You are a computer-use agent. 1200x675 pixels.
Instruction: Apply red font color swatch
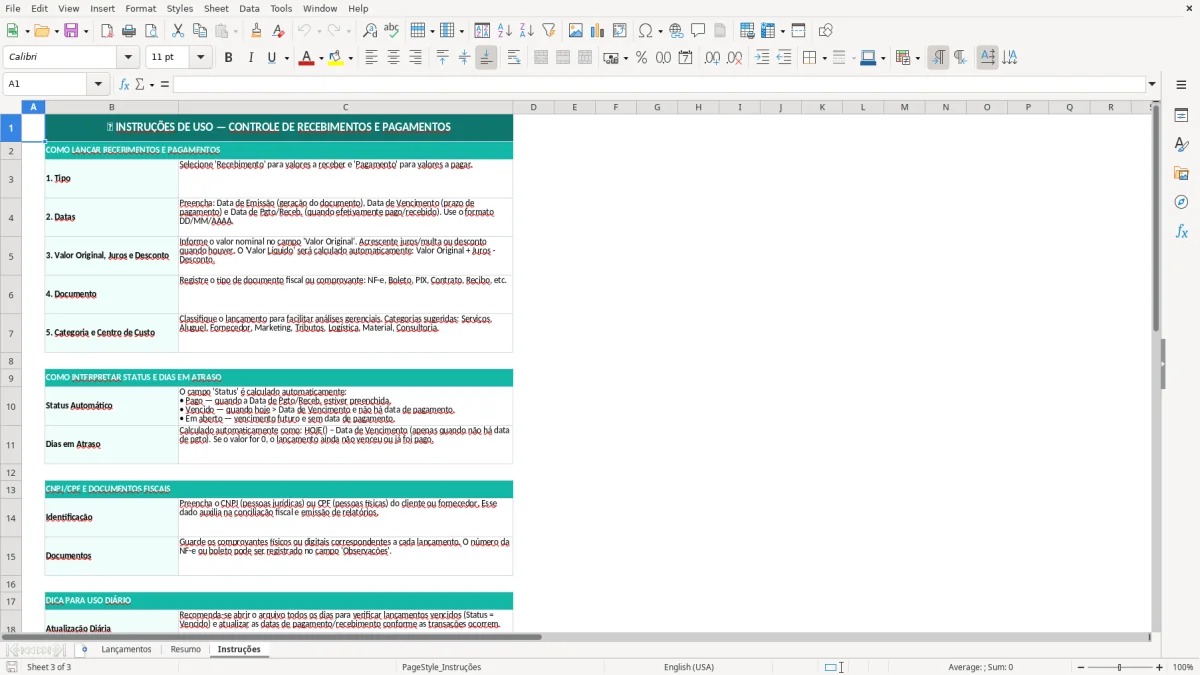[x=306, y=58]
